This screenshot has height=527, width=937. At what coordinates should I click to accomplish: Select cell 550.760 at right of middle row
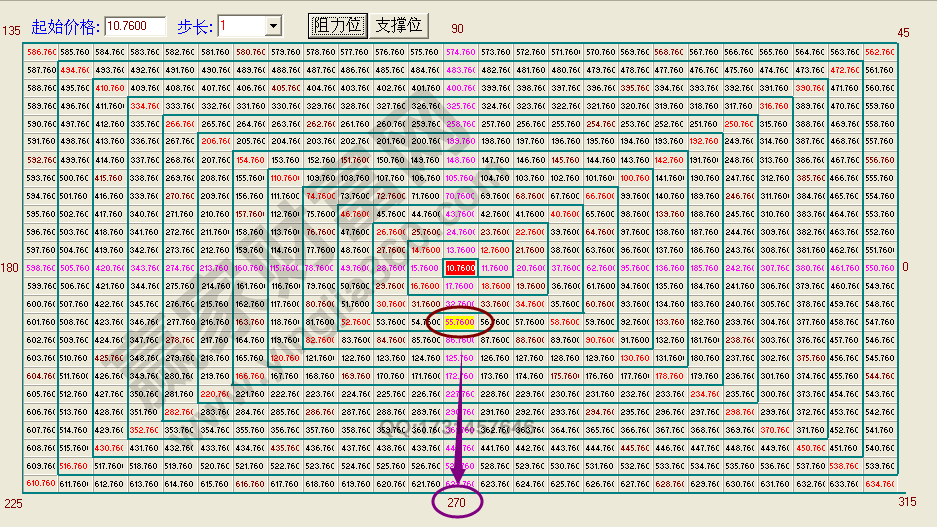point(879,268)
